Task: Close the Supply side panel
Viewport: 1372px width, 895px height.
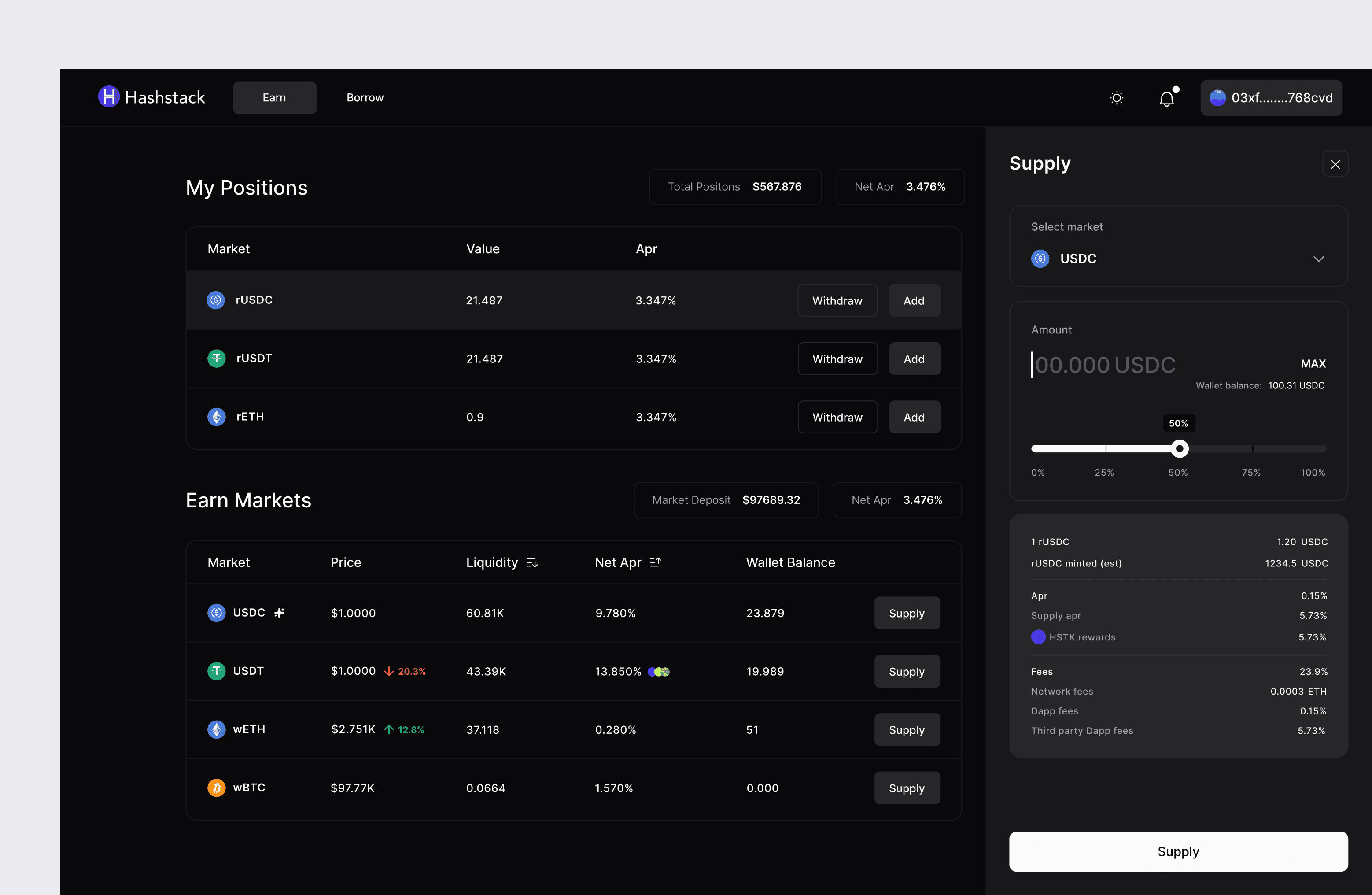Action: pyautogui.click(x=1335, y=165)
